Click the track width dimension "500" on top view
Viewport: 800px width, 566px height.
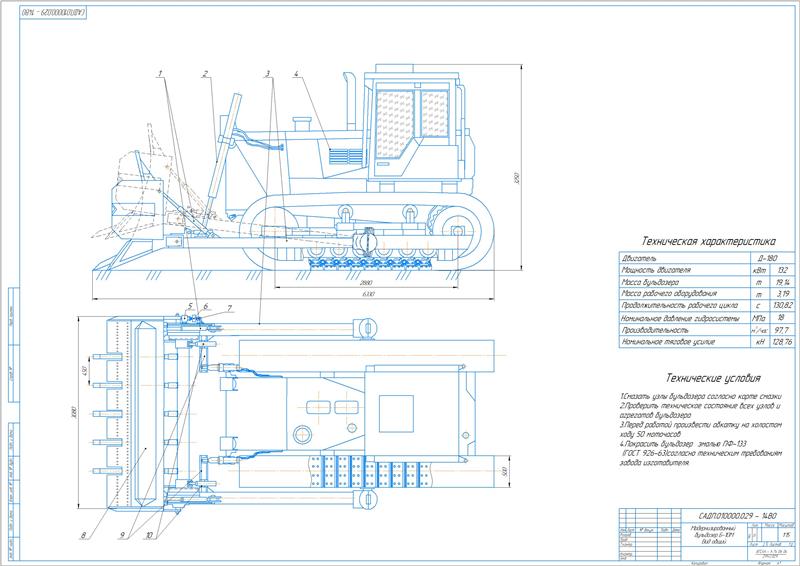point(504,472)
